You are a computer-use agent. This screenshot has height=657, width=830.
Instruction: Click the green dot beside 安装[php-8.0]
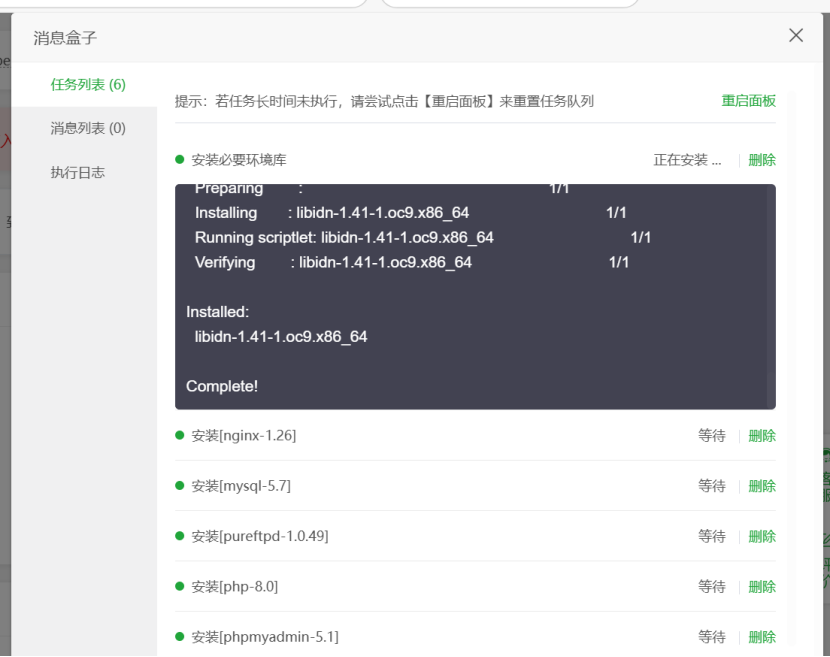tap(179, 586)
